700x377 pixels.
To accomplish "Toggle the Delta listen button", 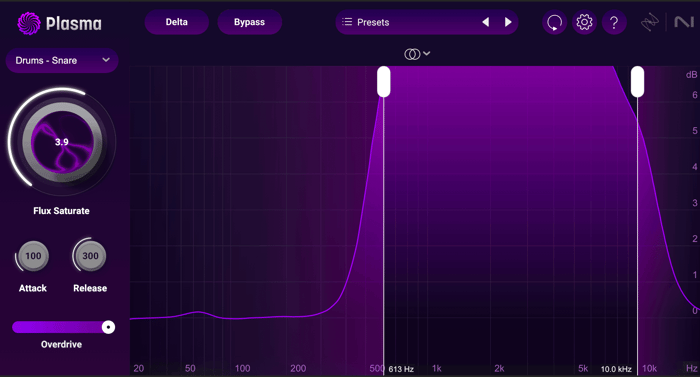I will [x=177, y=22].
